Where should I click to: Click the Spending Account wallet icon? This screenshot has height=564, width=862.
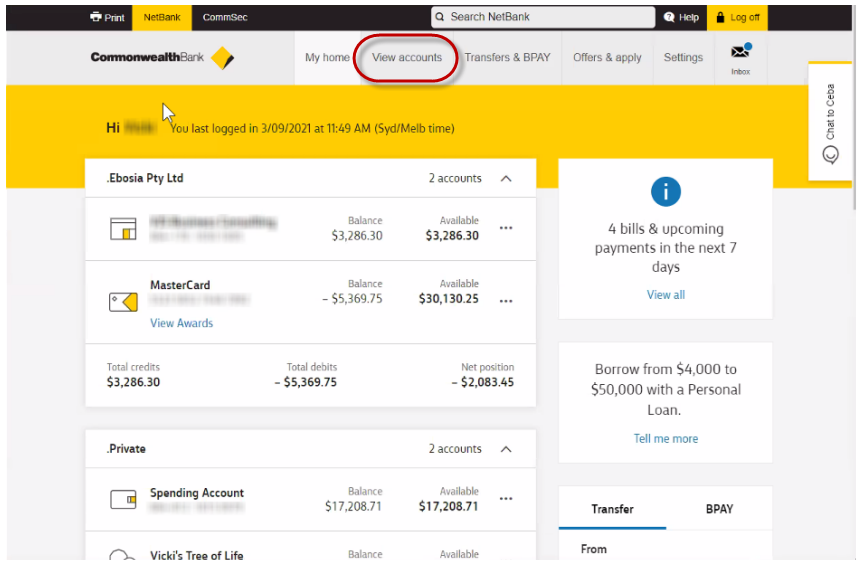[x=123, y=500]
